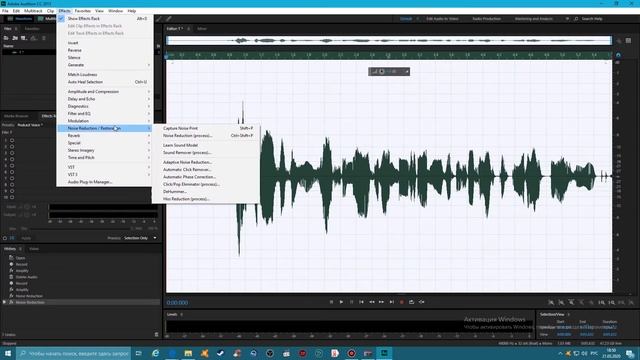Image resolution: width=640 pixels, height=360 pixels.
Task: Open the Process Selection Only dropdown
Action: [140, 238]
